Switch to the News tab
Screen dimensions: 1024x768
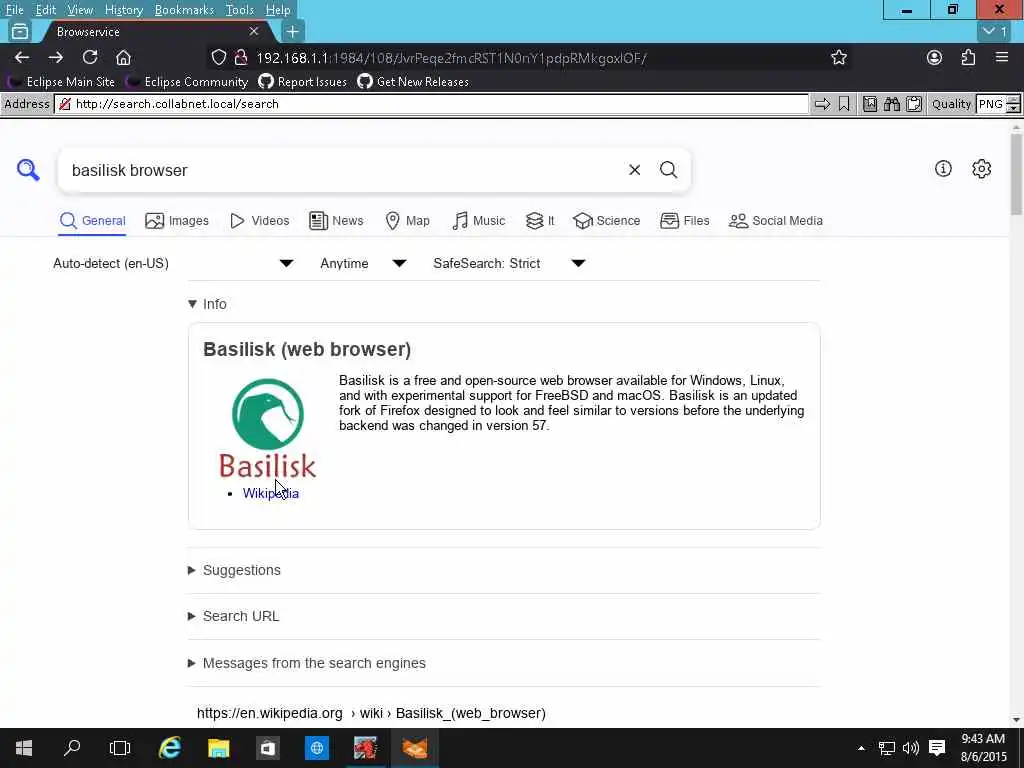[x=336, y=221]
